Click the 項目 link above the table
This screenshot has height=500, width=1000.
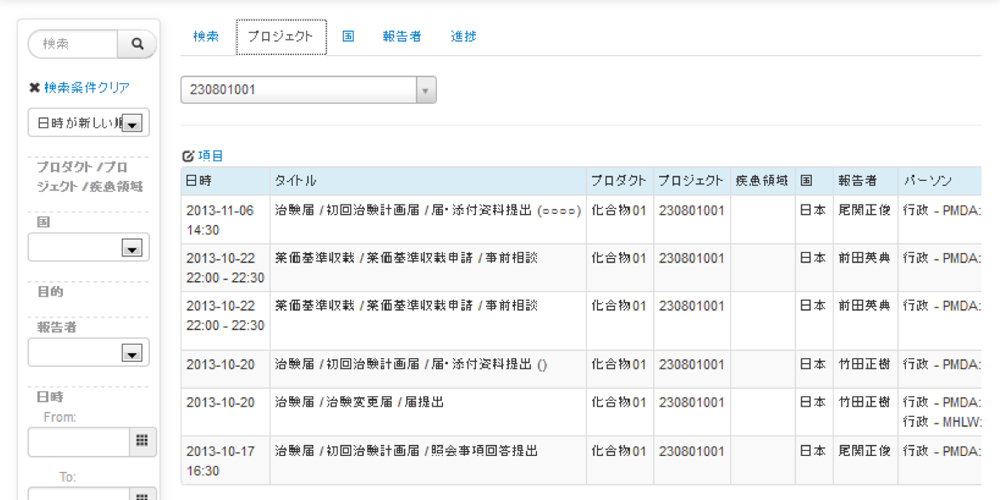point(210,156)
